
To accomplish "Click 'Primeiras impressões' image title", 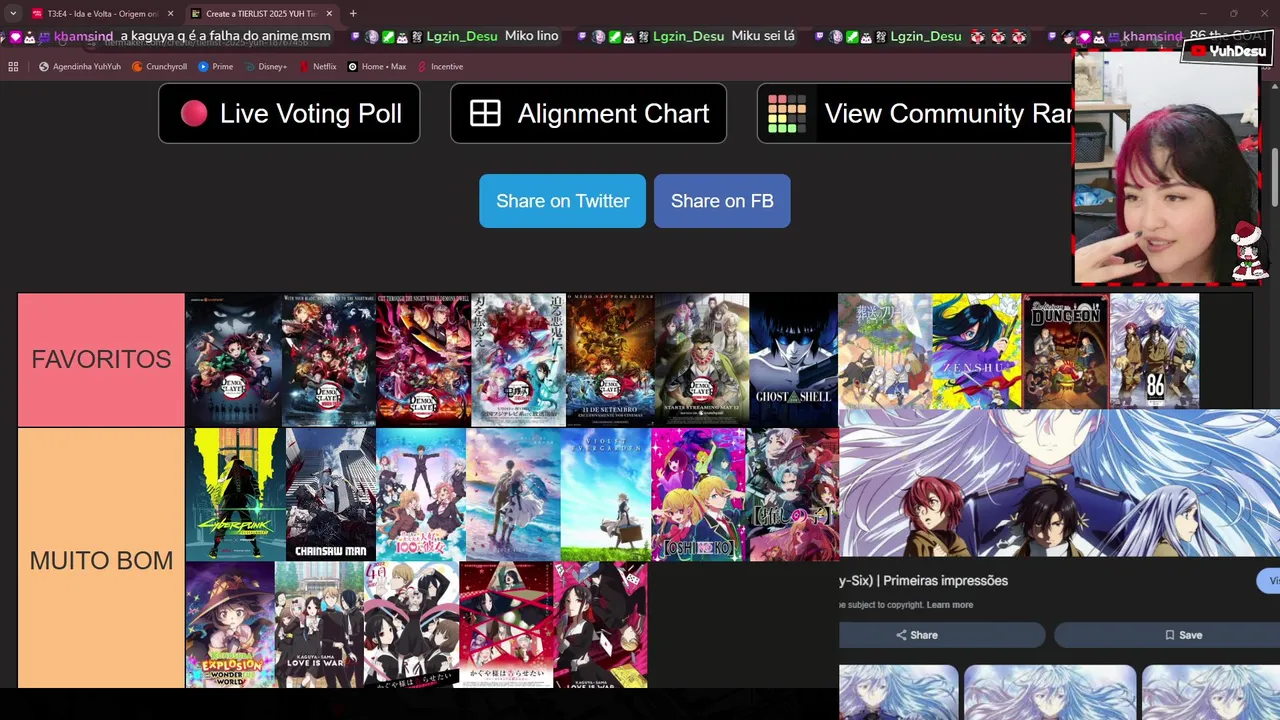I will [946, 581].
